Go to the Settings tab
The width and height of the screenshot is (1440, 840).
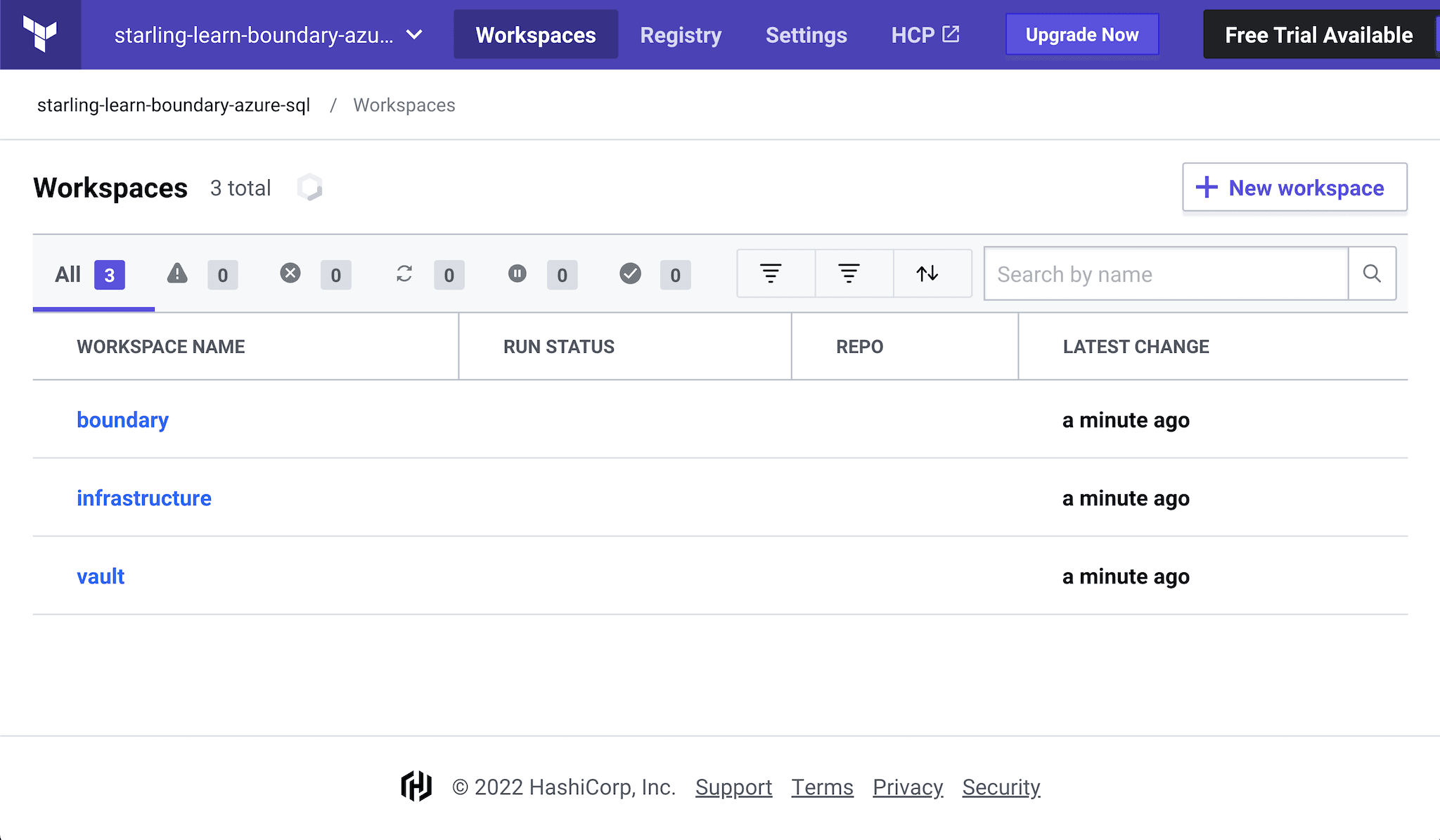[806, 34]
